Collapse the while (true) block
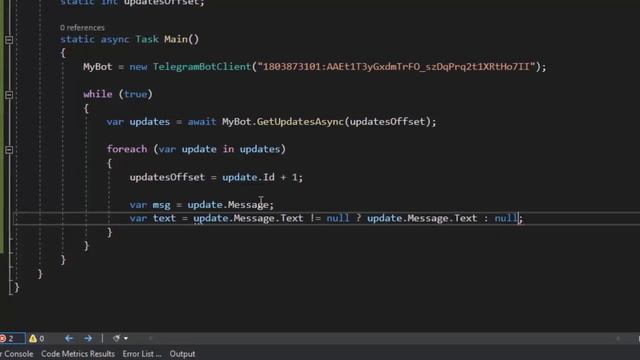The height and width of the screenshot is (360, 640). pyautogui.click(x=9, y=95)
